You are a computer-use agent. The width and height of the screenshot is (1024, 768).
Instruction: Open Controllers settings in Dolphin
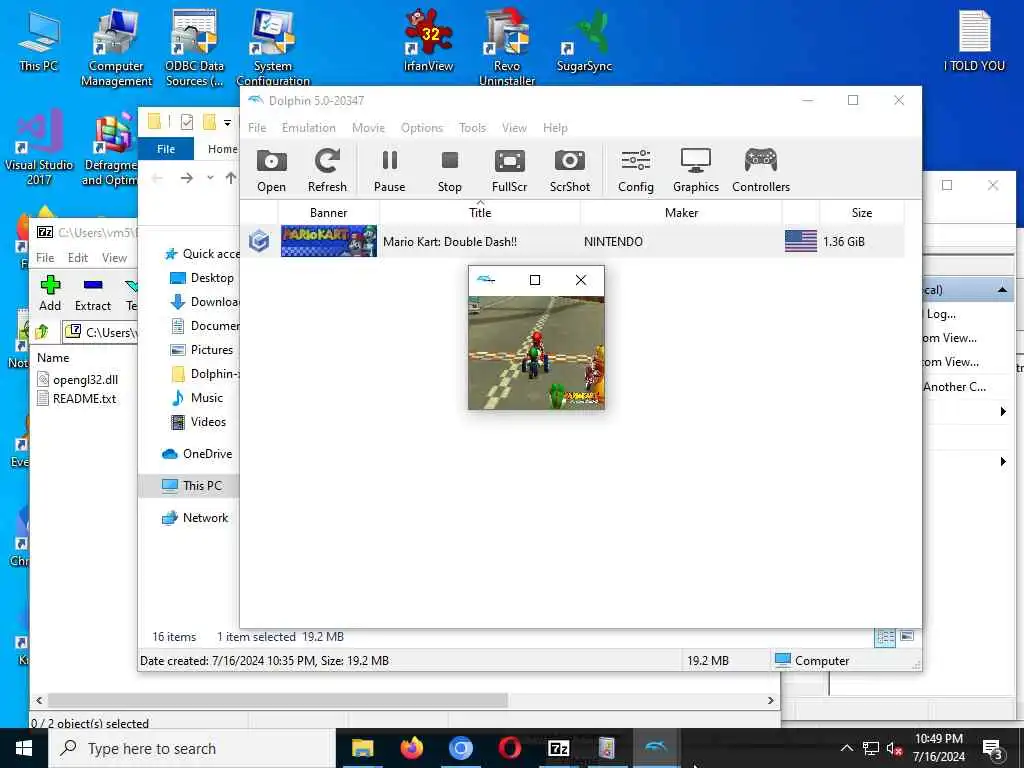(761, 170)
